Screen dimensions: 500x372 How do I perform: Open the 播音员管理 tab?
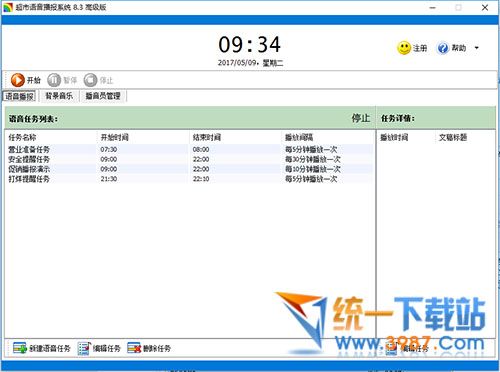point(103,96)
